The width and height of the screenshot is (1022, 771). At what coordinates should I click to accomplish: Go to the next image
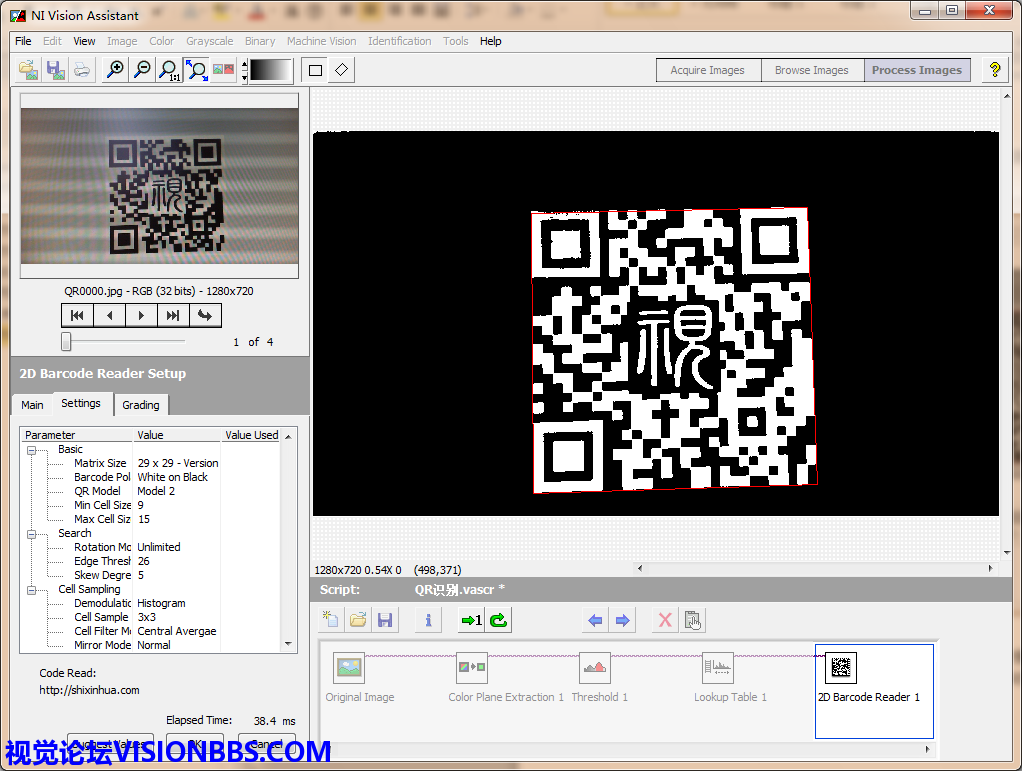(141, 315)
